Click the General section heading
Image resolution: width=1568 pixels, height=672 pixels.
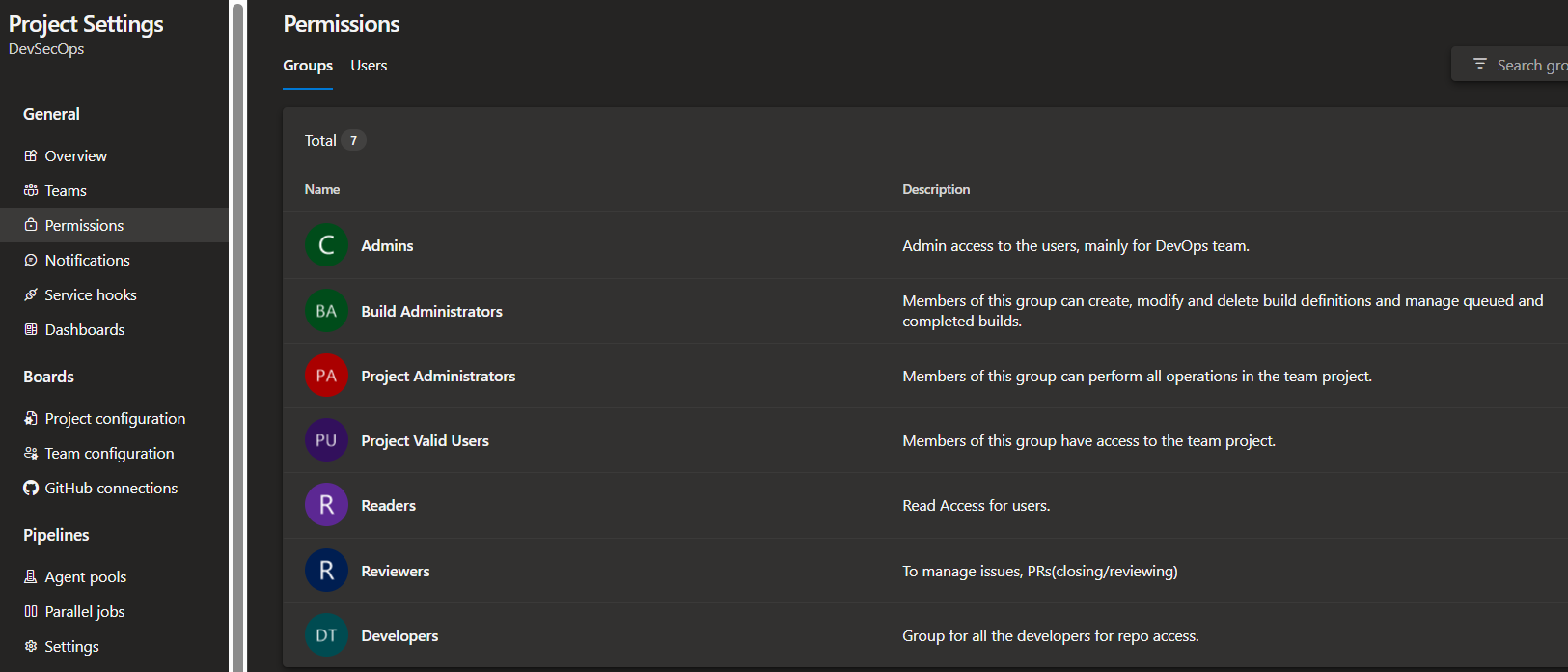pos(51,114)
